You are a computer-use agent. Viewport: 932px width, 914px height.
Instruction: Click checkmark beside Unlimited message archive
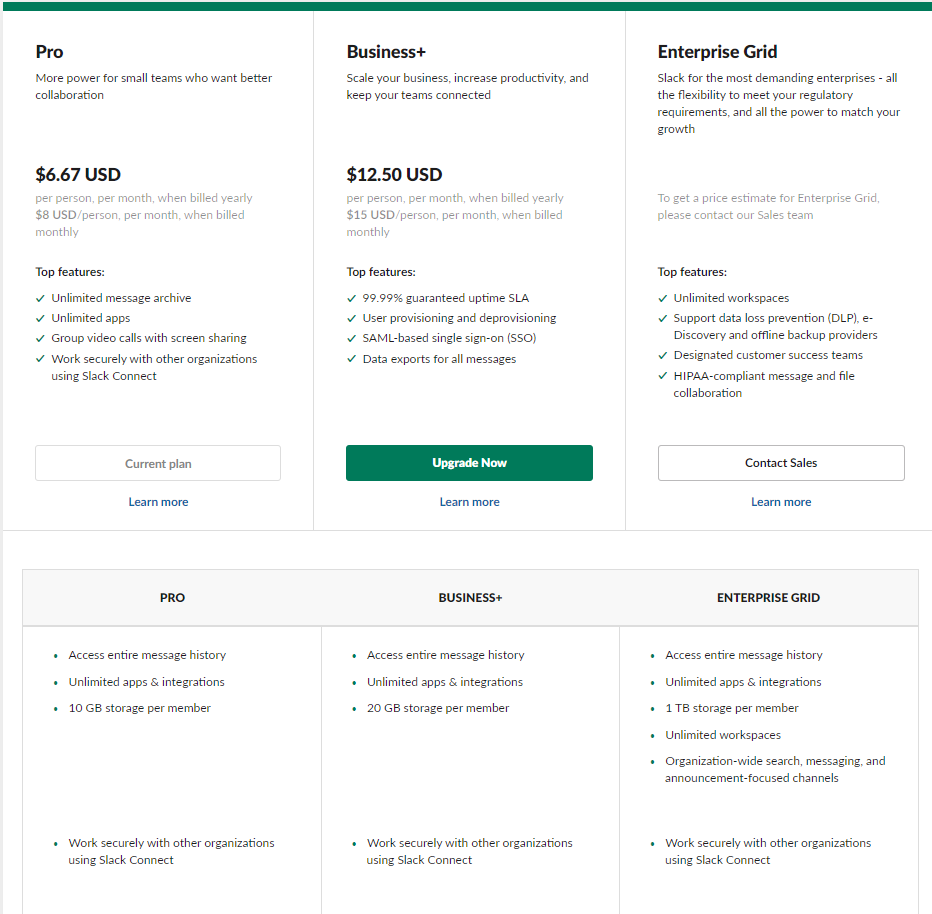pyautogui.click(x=40, y=298)
